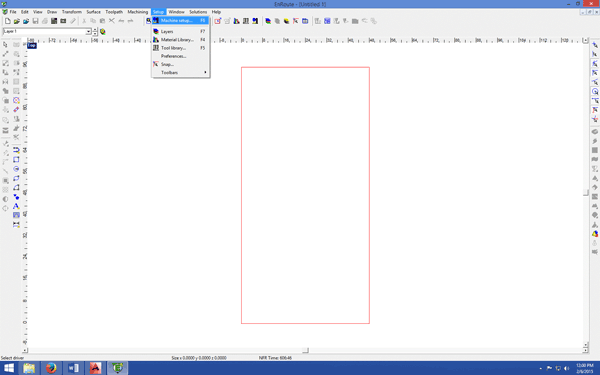Select the blue polygon draw tool

pyautogui.click(x=16, y=178)
